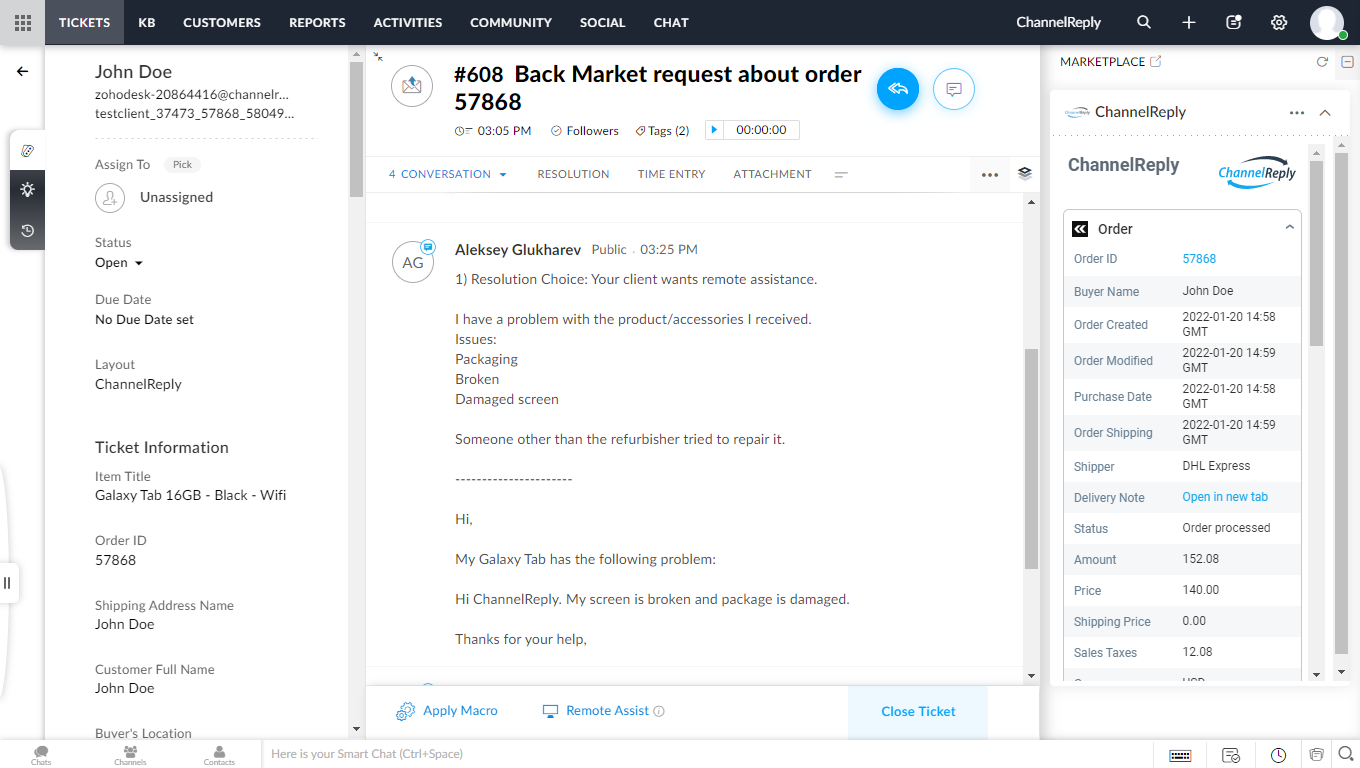Refresh the Marketplace panel

click(1322, 62)
